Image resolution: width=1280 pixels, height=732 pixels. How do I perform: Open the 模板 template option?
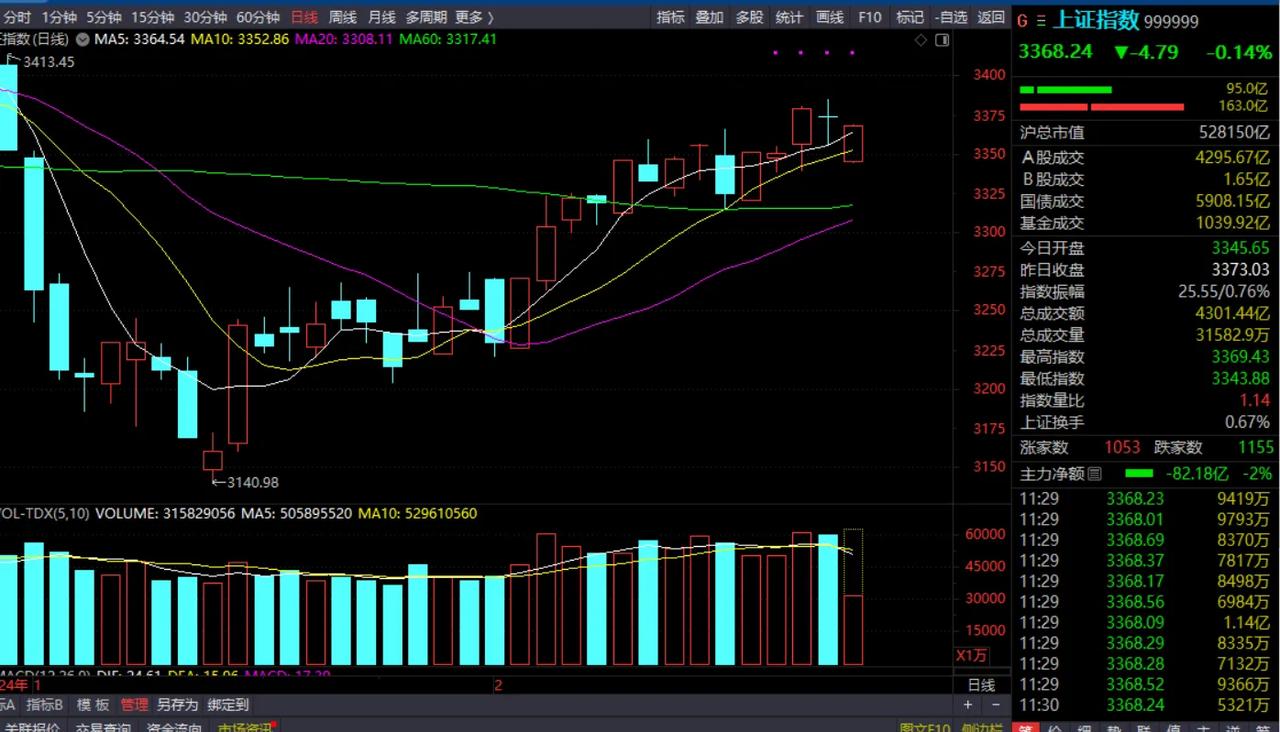click(x=93, y=705)
